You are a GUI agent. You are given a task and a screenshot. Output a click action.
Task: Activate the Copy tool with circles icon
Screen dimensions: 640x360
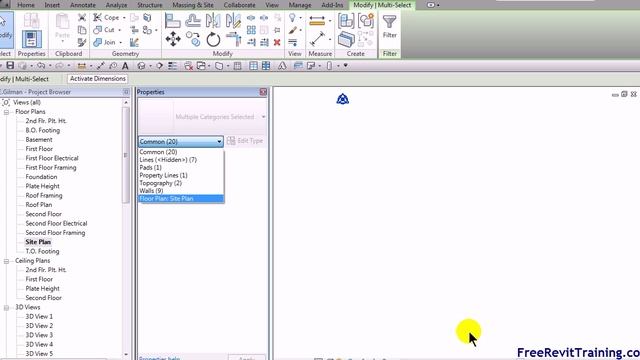[x=193, y=40]
